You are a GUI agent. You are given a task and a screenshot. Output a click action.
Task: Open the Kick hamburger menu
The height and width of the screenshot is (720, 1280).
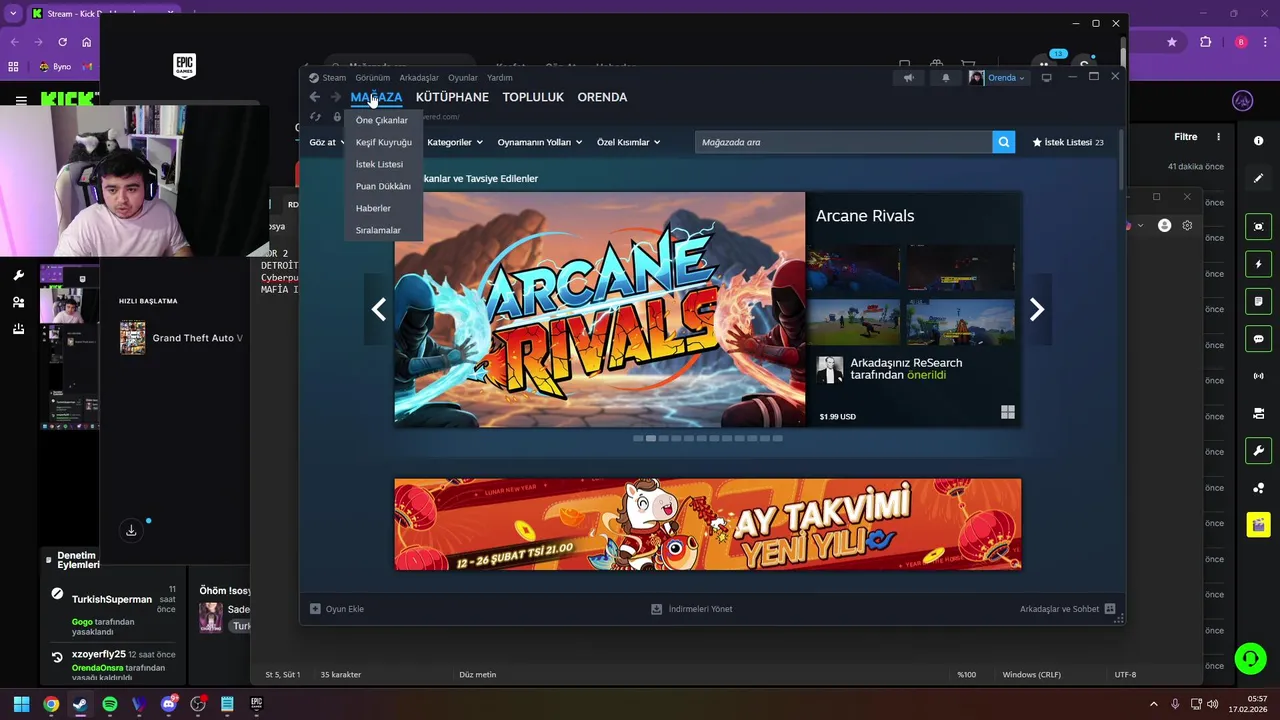tap(21, 100)
